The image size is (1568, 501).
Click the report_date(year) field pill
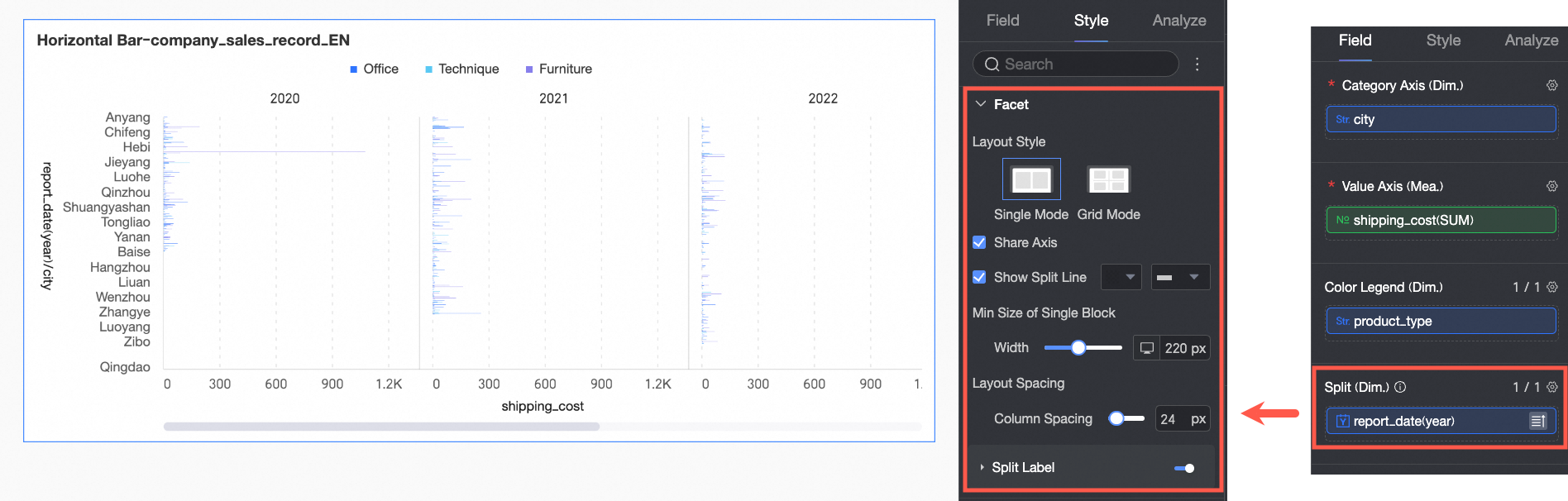pos(1441,422)
